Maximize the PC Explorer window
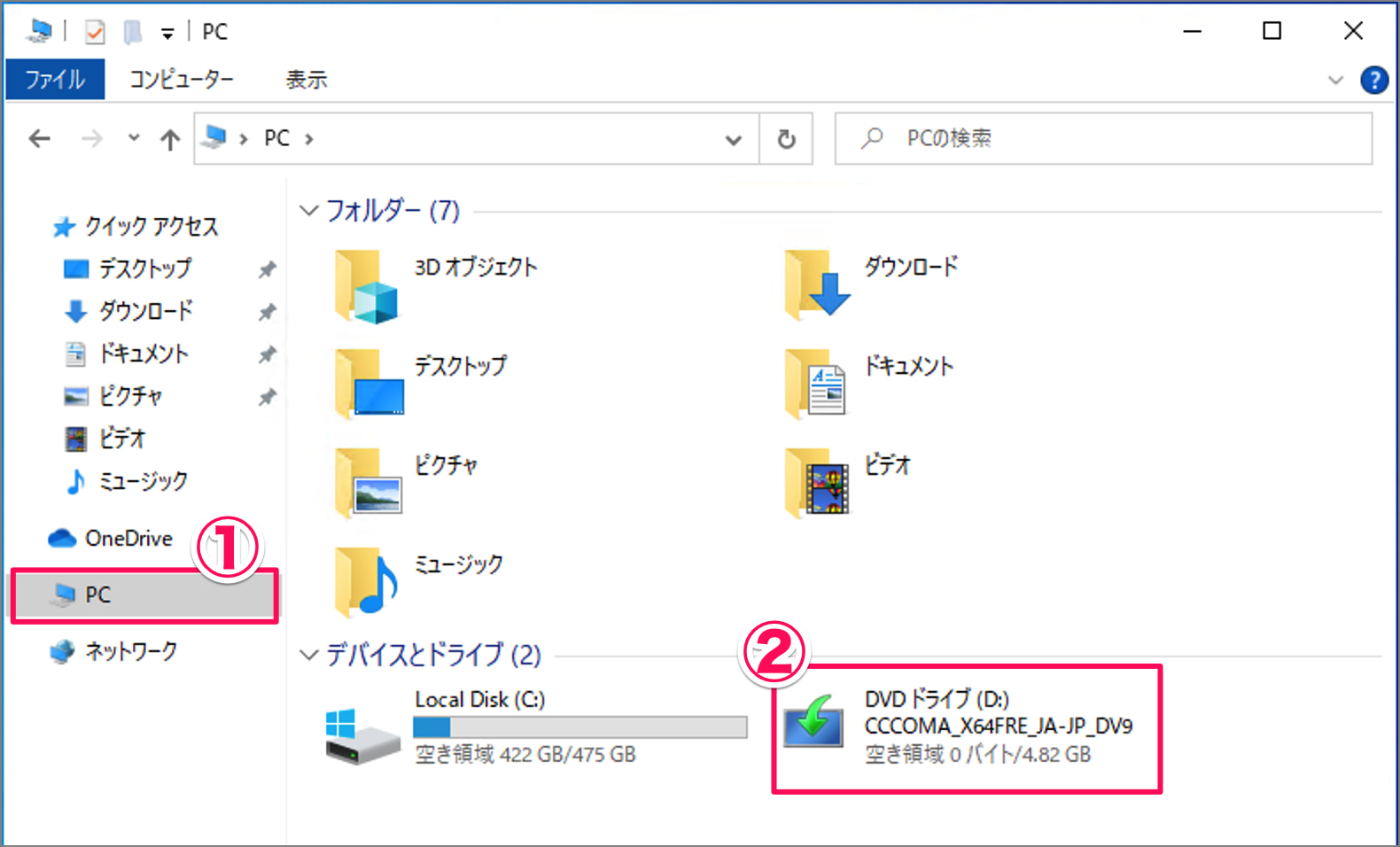The image size is (1400, 847). coord(1272,31)
